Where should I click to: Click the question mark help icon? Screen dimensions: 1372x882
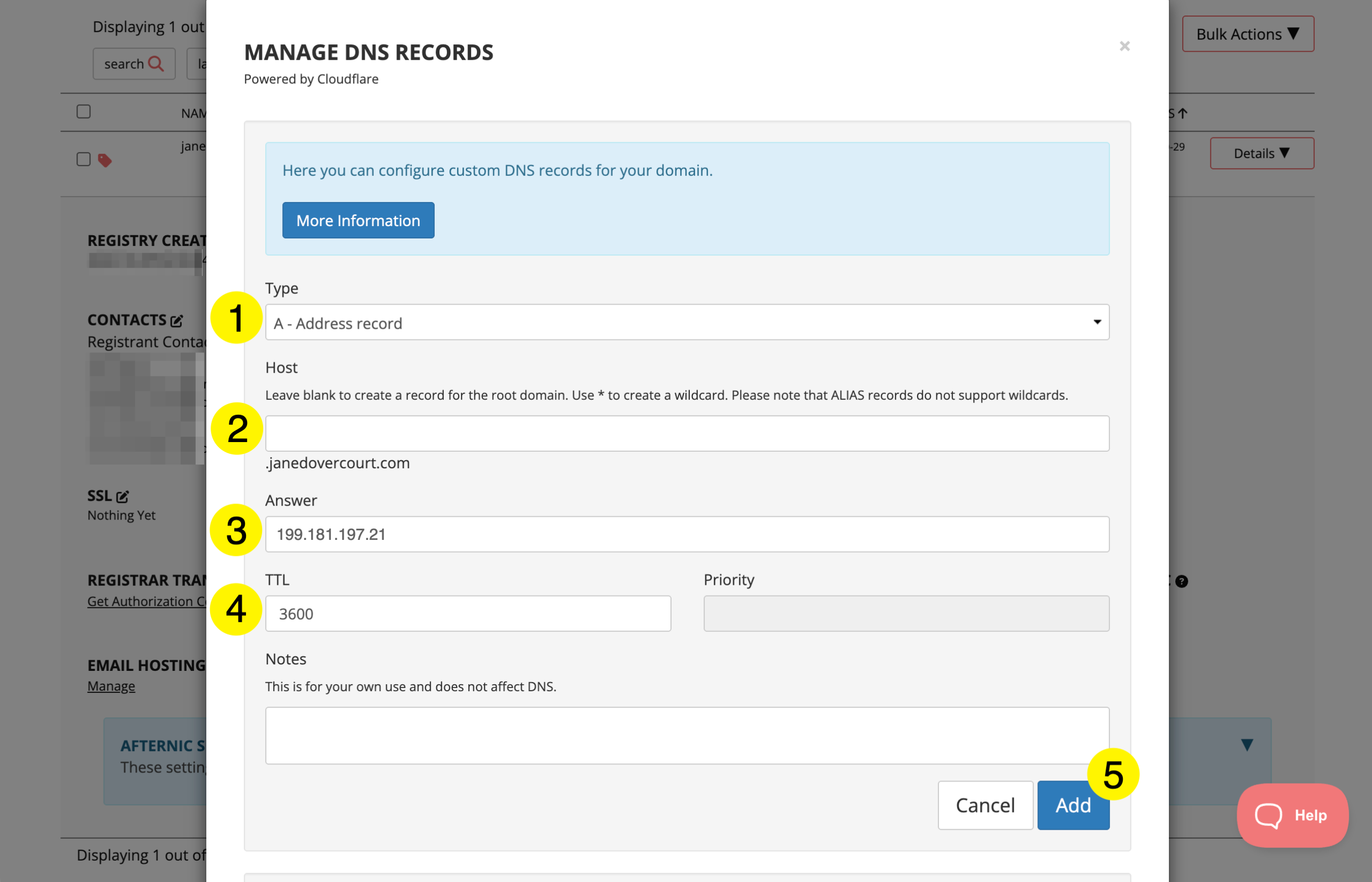click(1181, 582)
